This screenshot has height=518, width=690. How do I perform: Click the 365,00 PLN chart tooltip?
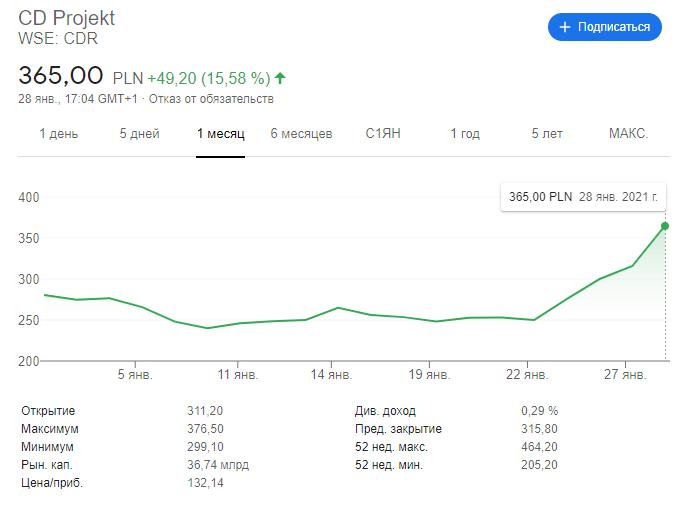point(583,197)
